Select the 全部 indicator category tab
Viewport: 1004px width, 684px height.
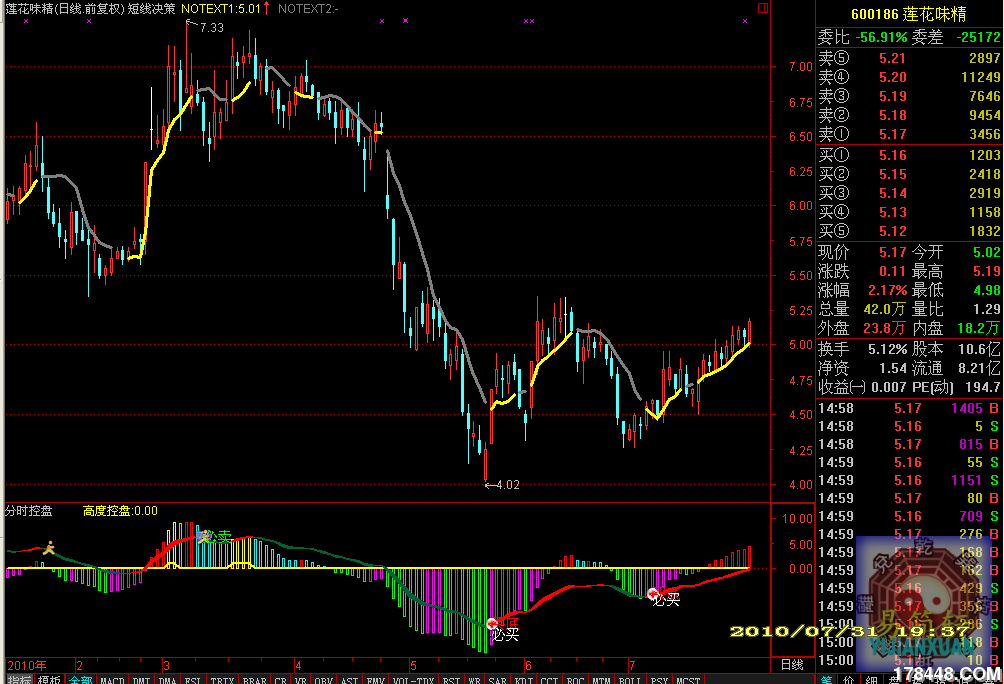tap(80, 678)
